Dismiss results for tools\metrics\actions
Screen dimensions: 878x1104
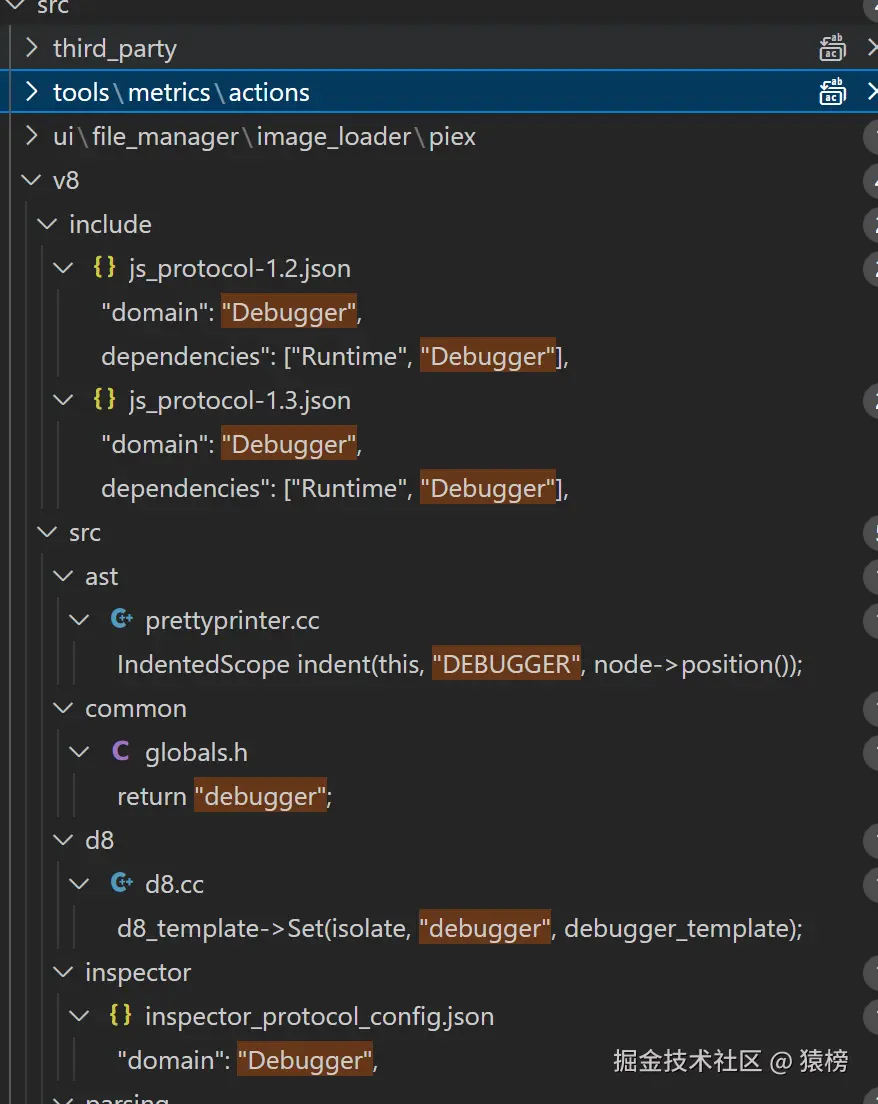point(872,91)
